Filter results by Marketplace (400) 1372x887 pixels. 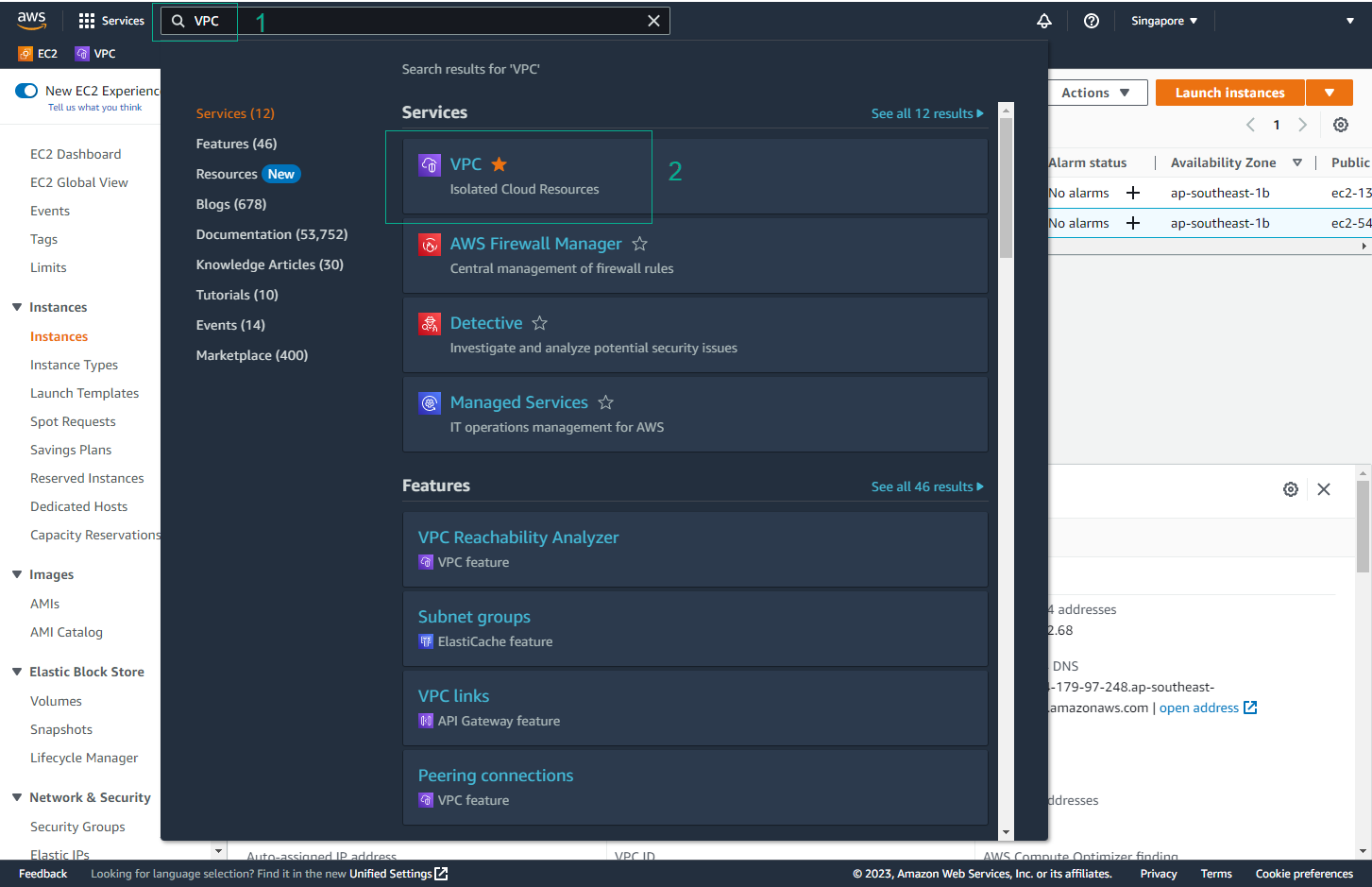pyautogui.click(x=252, y=355)
